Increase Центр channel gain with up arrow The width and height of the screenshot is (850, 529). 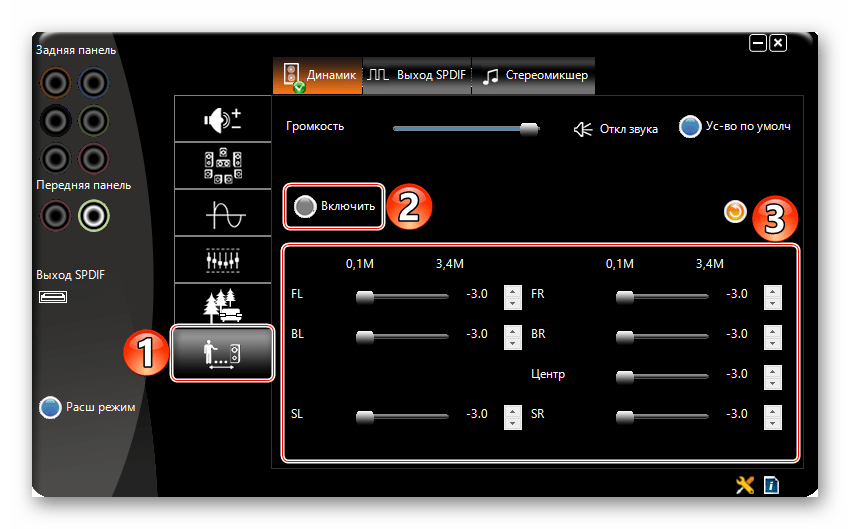pos(772,371)
